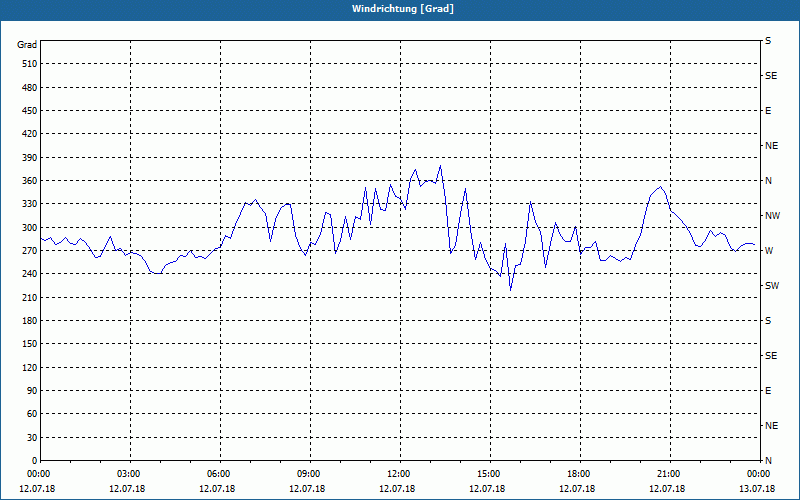
Task: Click the 12.07.18 date below 21:00
Action: [667, 489]
